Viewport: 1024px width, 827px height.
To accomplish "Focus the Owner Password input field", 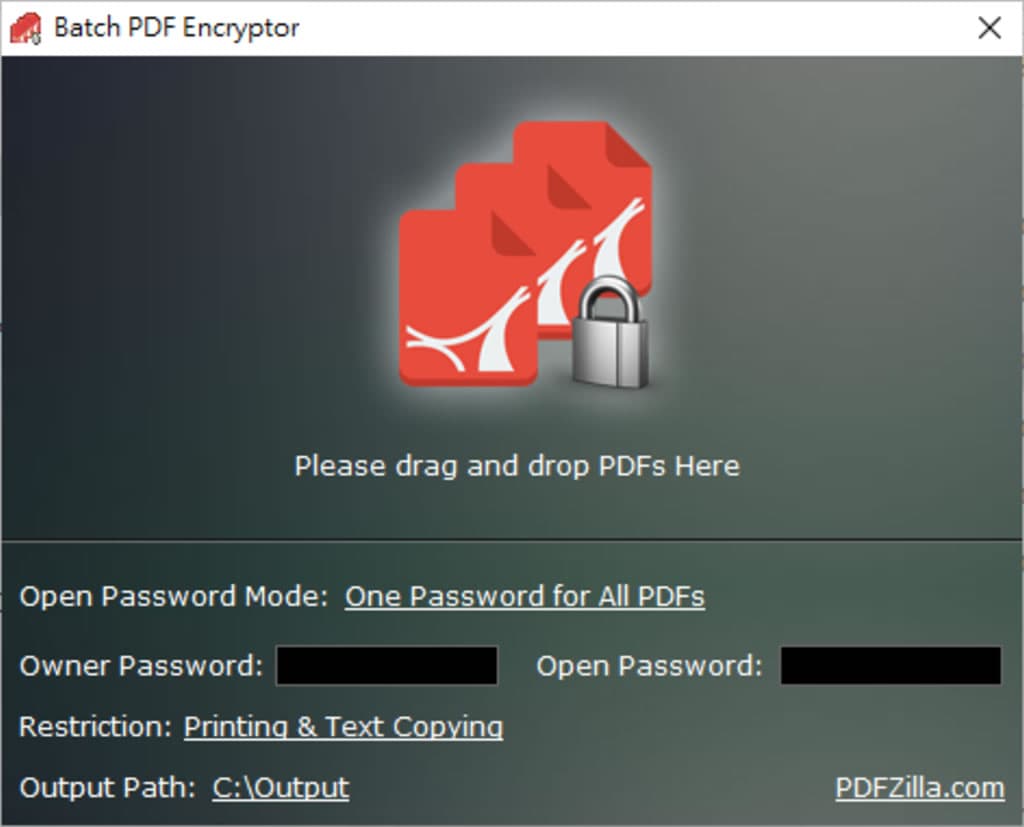I will coord(387,666).
